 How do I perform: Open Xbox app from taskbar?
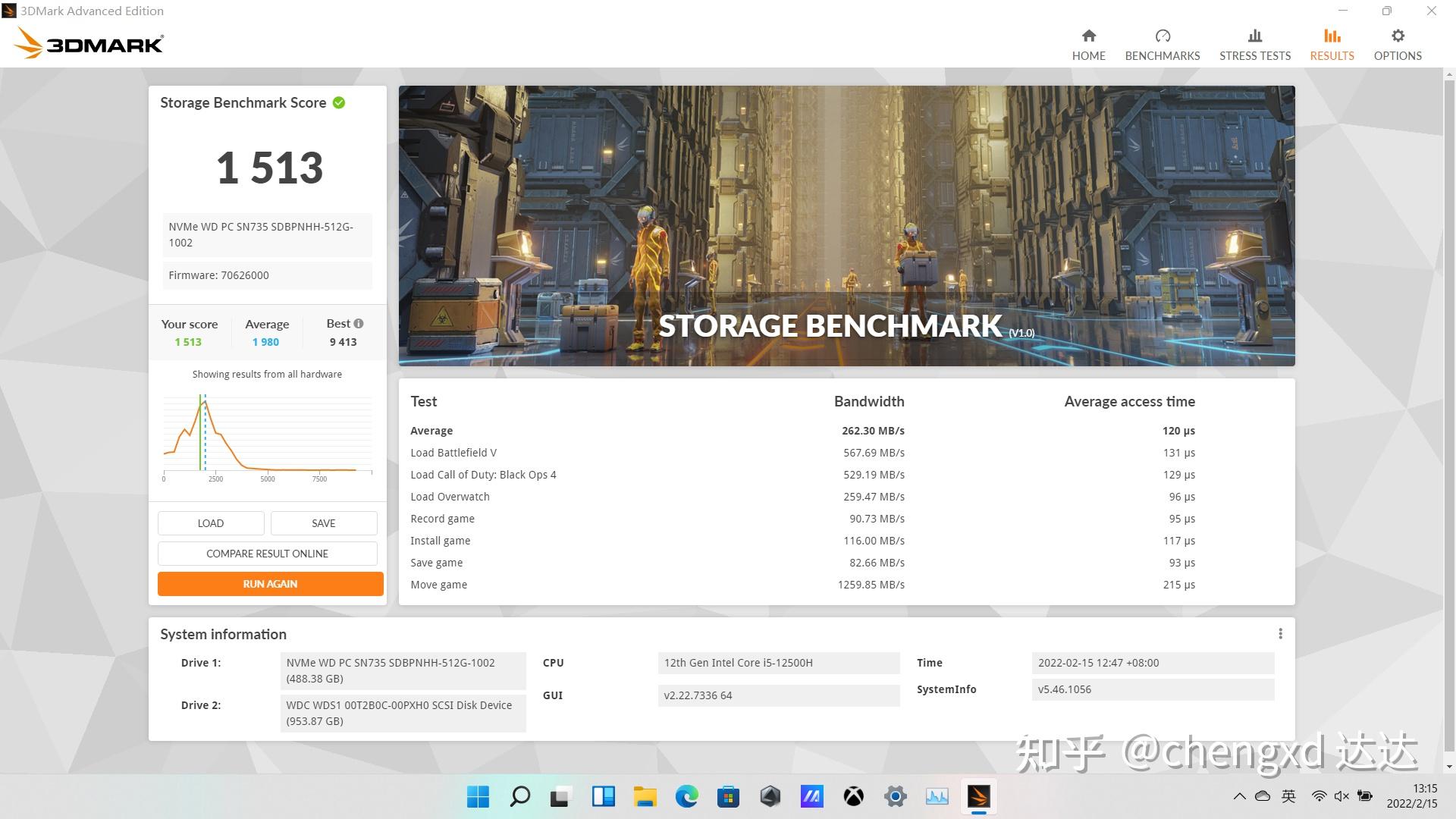coord(853,796)
